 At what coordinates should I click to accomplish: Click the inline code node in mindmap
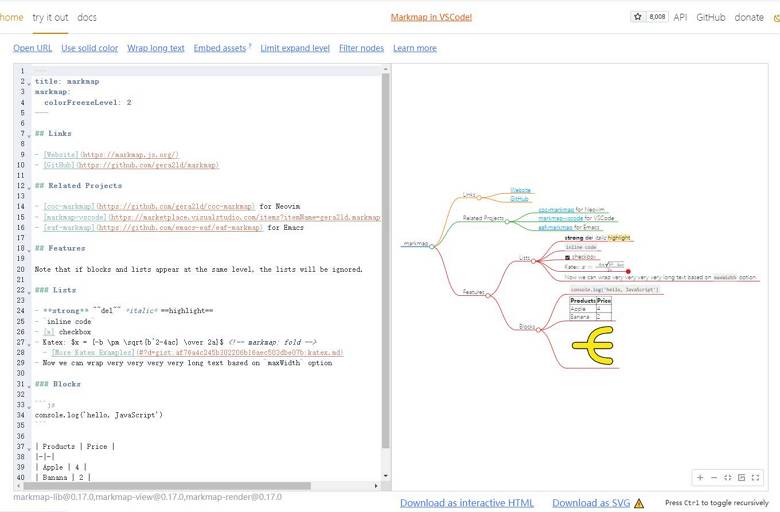tap(581, 247)
